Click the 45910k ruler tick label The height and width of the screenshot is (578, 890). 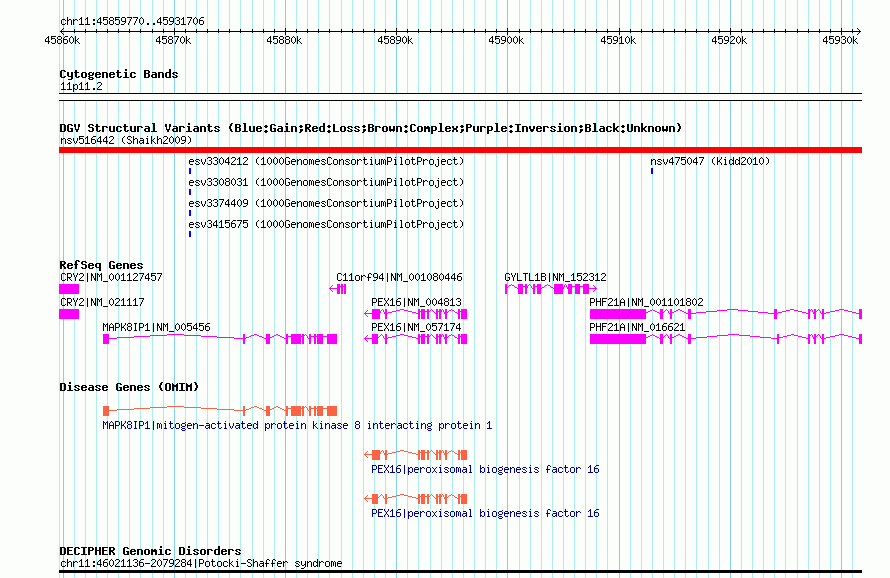pos(618,41)
